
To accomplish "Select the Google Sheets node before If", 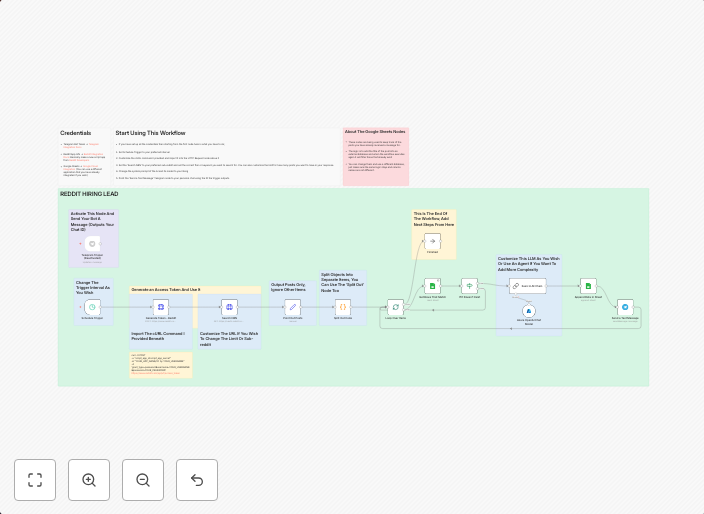I will point(432,286).
